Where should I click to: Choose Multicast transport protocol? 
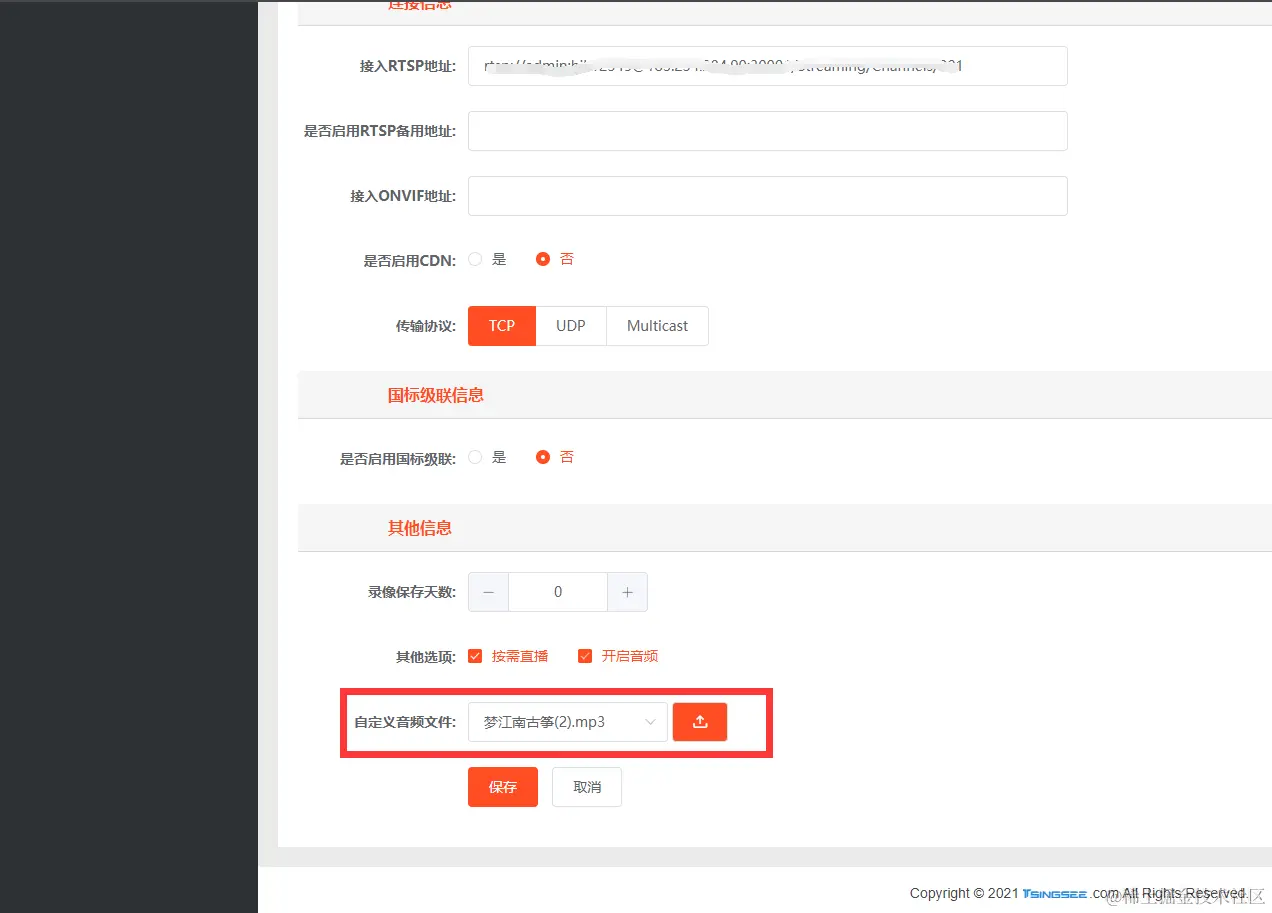(657, 326)
